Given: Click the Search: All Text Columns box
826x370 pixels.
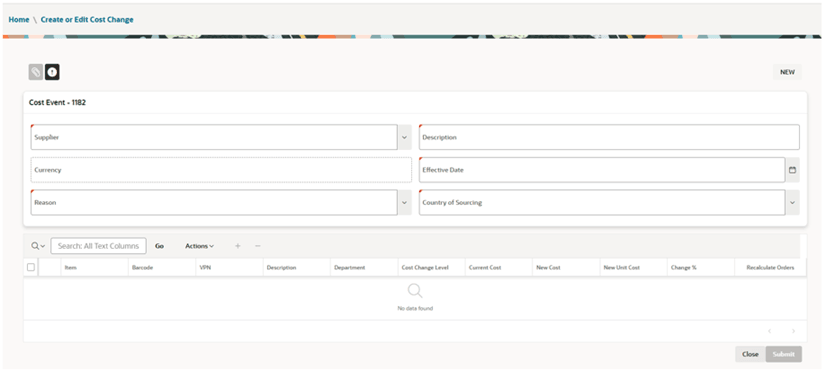Looking at the screenshot, I should click(x=99, y=246).
